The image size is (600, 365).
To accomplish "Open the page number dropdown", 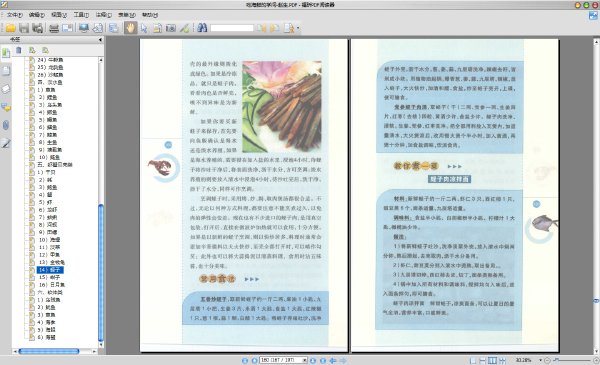I will (305, 360).
